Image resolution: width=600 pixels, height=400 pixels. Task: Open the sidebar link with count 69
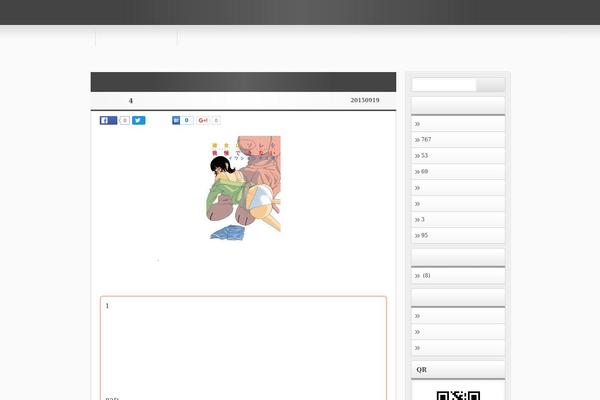coord(458,171)
